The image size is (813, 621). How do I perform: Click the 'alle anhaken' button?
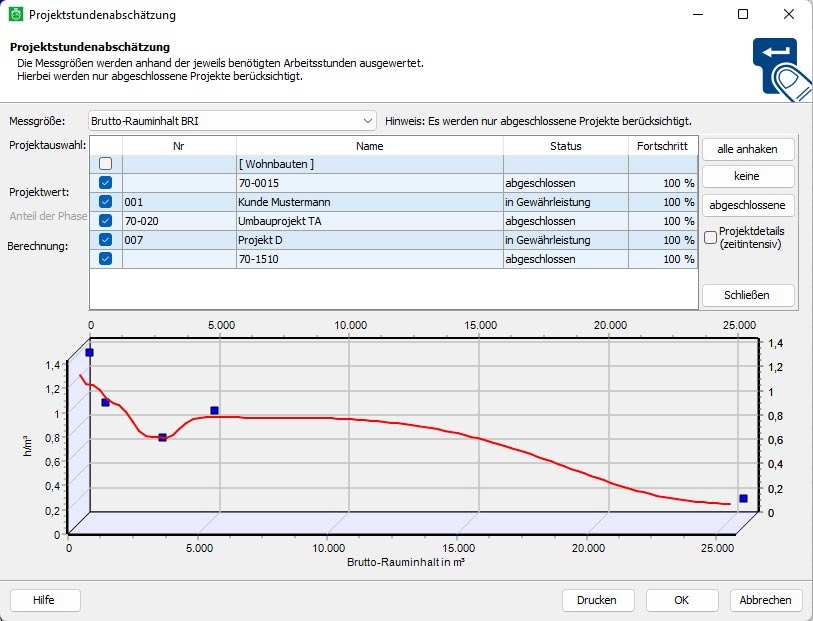(748, 149)
